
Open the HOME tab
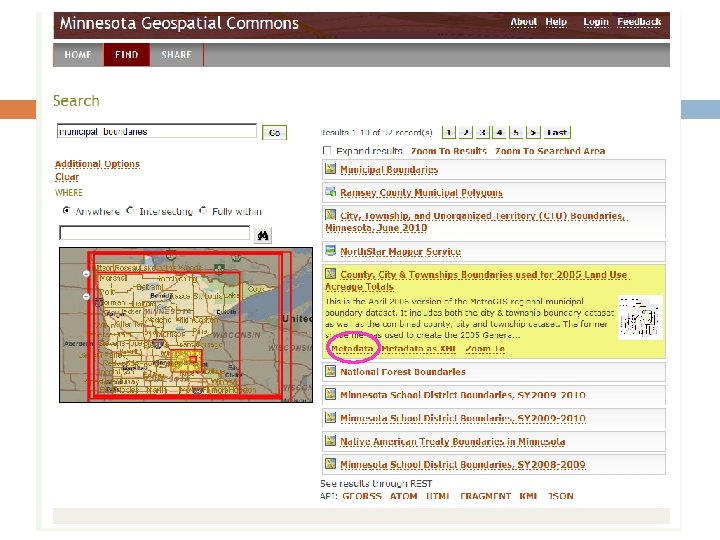click(78, 55)
